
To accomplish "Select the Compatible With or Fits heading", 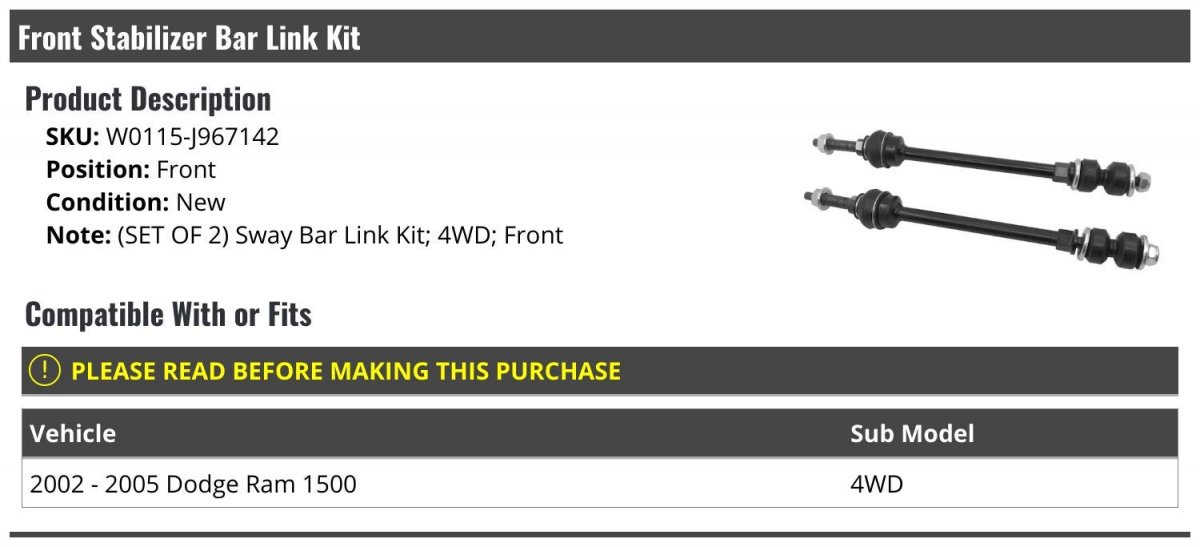I will point(168,315).
